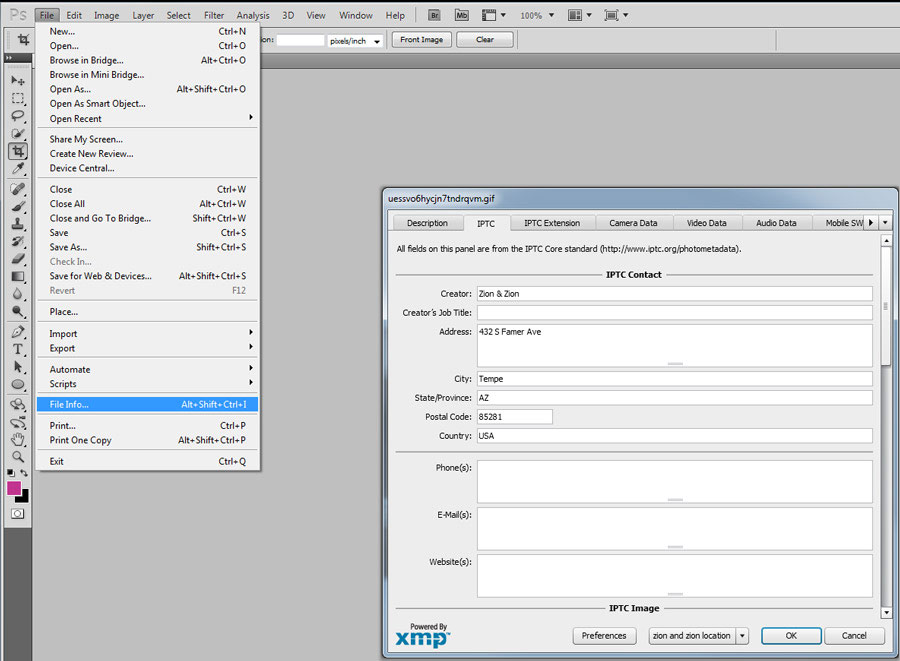Image resolution: width=900 pixels, height=661 pixels.
Task: Click the Postal Code field with 85281
Action: click(515, 417)
